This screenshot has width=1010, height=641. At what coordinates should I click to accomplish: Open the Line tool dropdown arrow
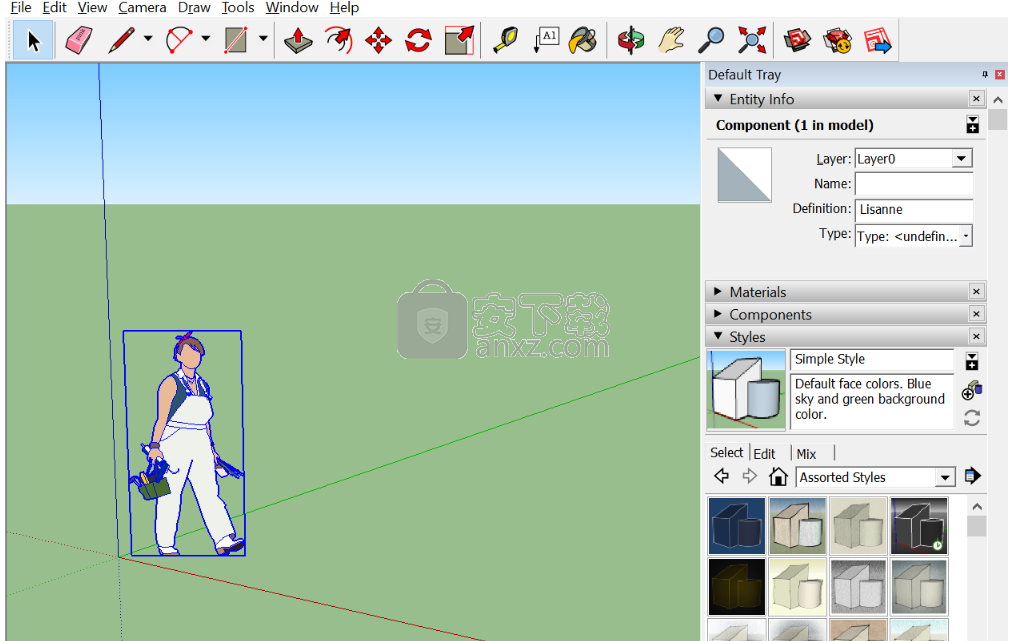(148, 39)
